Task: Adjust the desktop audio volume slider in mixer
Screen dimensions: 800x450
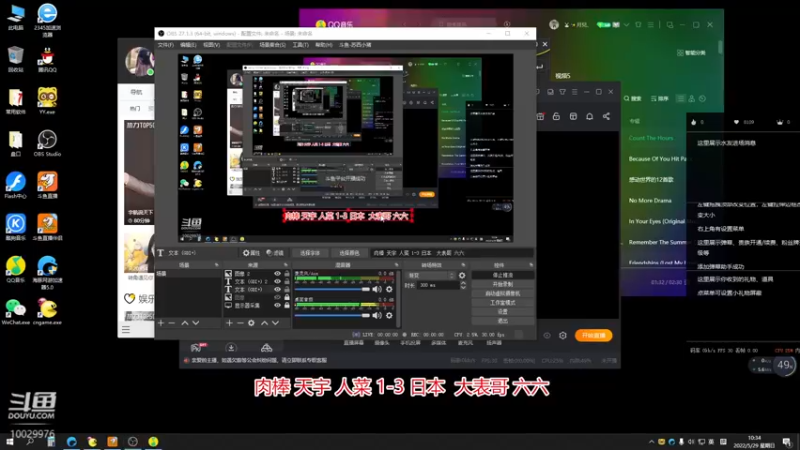Action: click(332, 316)
